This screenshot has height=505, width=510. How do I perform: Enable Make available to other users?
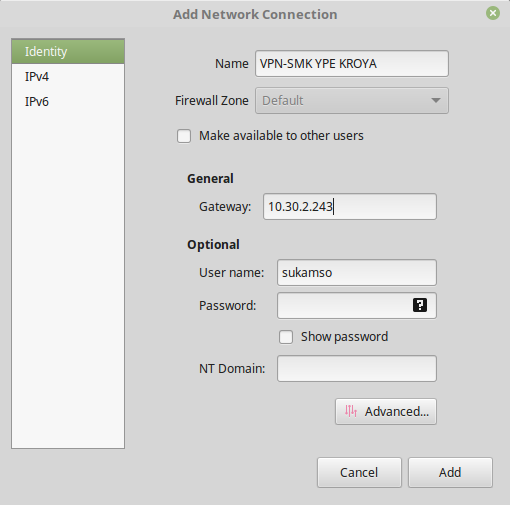coord(184,136)
